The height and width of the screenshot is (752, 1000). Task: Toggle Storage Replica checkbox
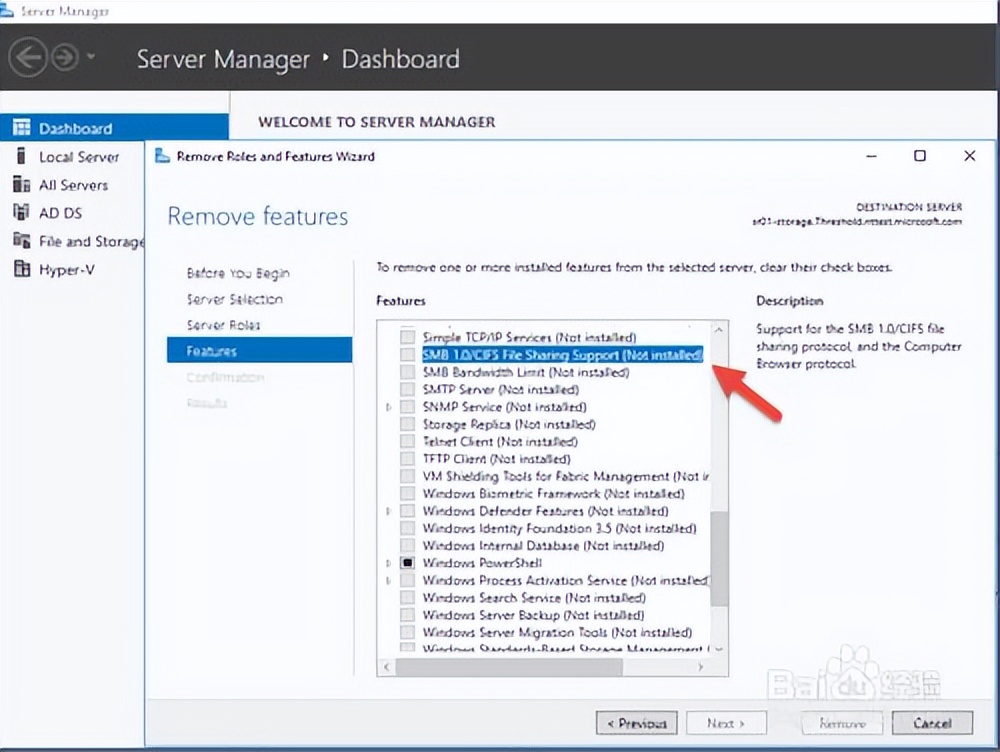pyautogui.click(x=408, y=424)
